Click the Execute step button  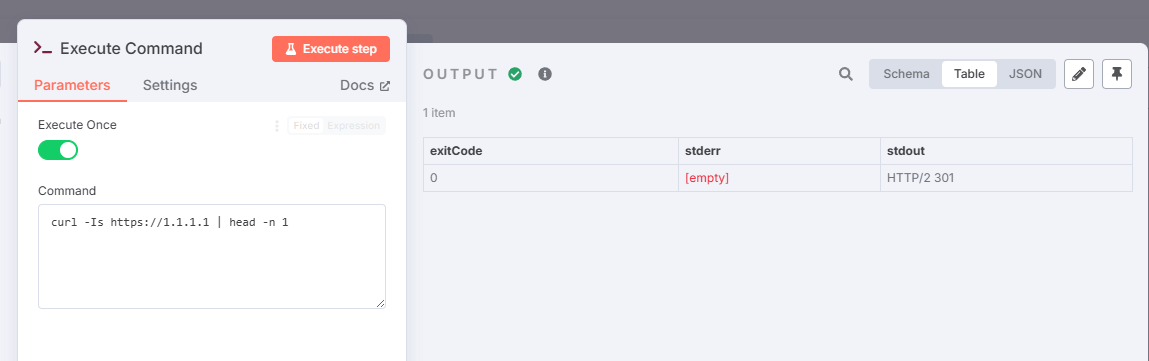point(330,49)
